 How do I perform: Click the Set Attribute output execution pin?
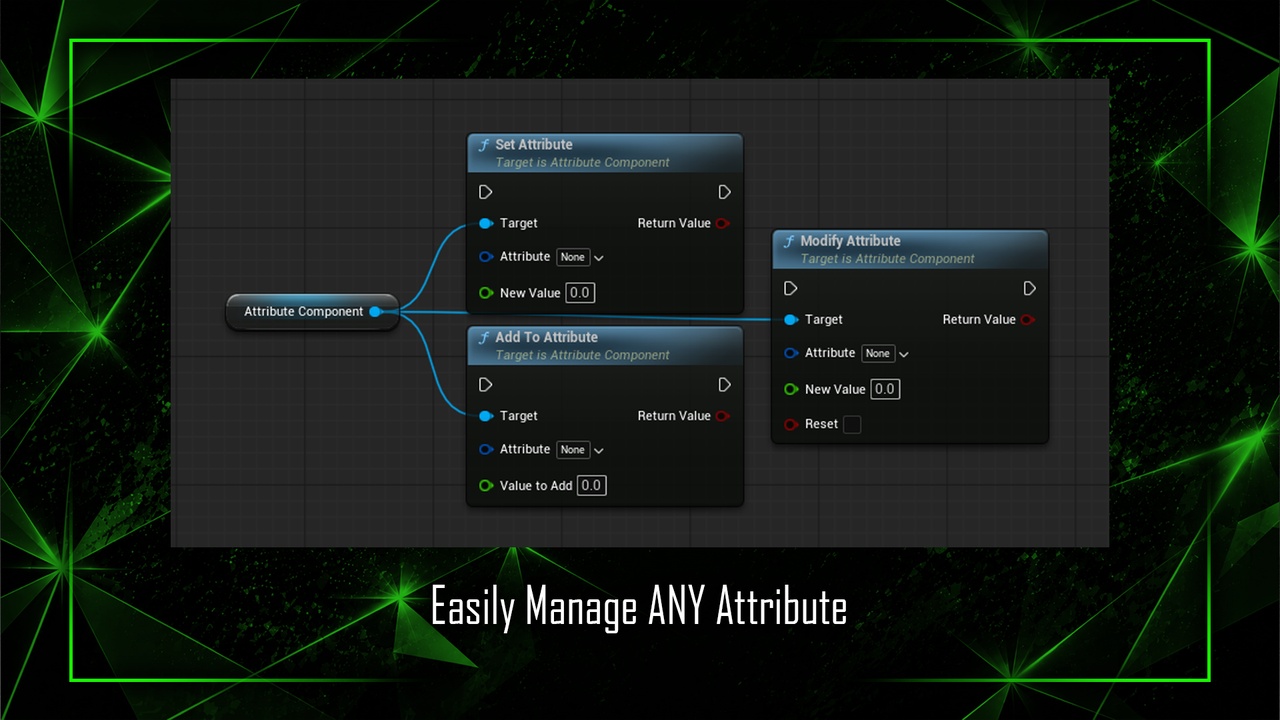[x=725, y=192]
